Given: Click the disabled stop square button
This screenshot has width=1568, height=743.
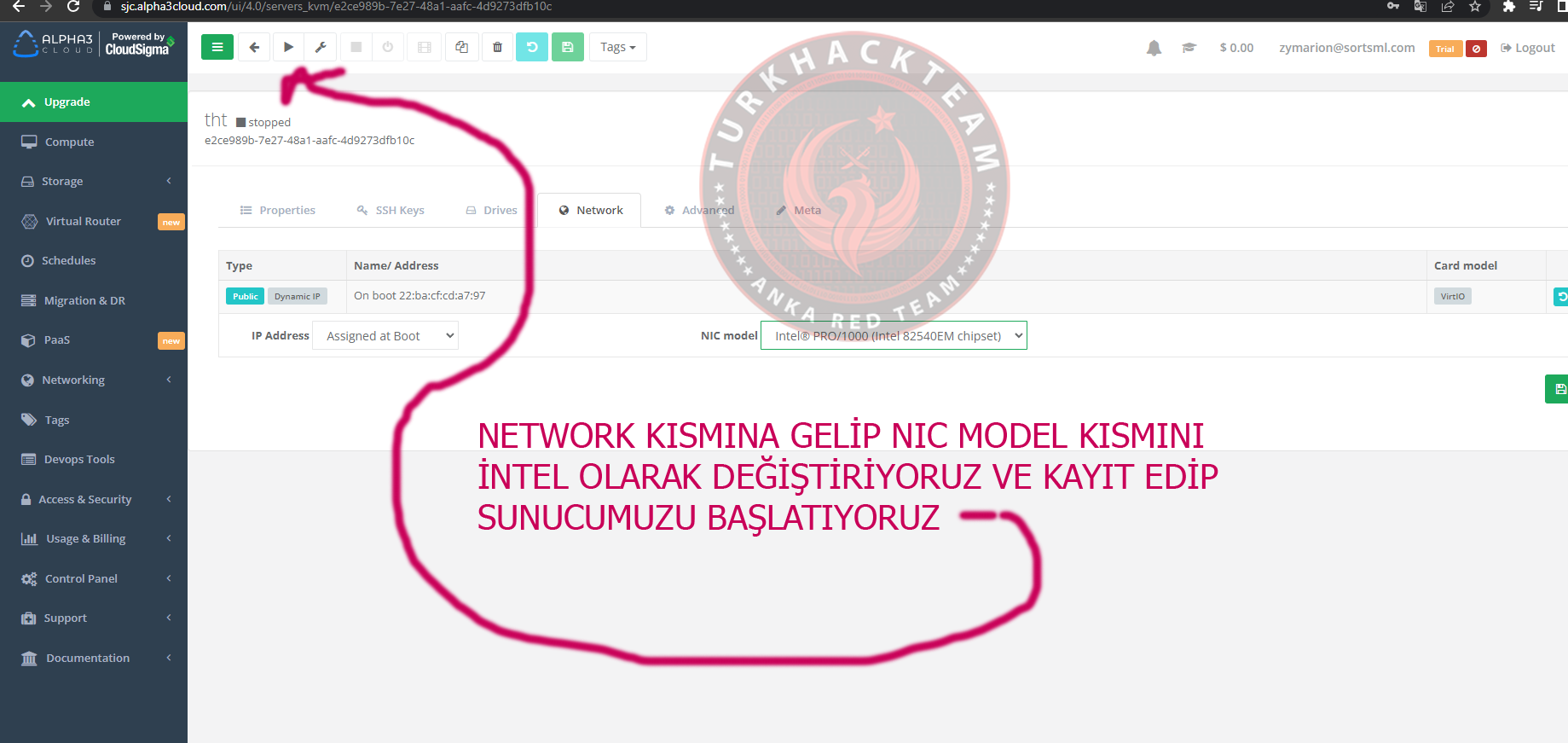Looking at the screenshot, I should 356,47.
